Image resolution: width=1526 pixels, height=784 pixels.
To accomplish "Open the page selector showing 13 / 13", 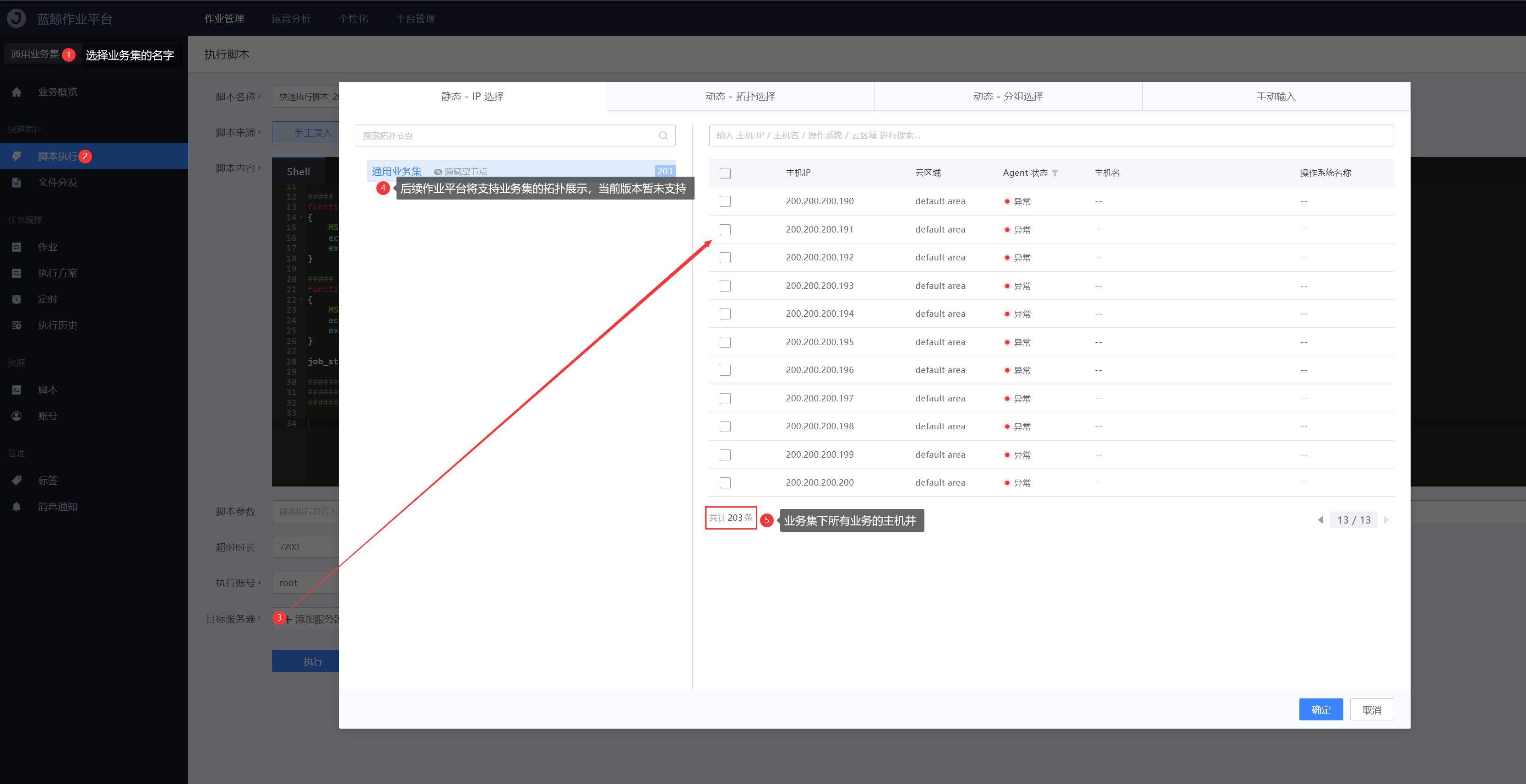I will click(x=1353, y=520).
